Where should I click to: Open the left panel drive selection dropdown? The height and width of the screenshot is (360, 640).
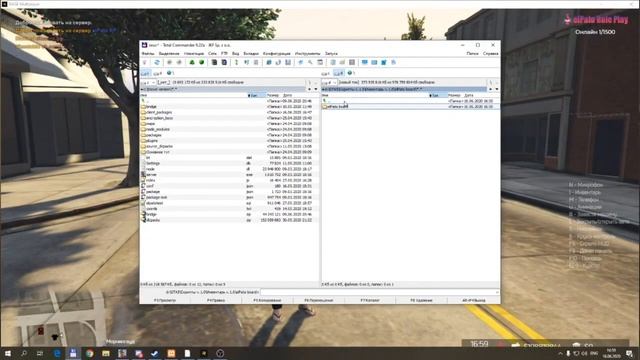[x=148, y=82]
